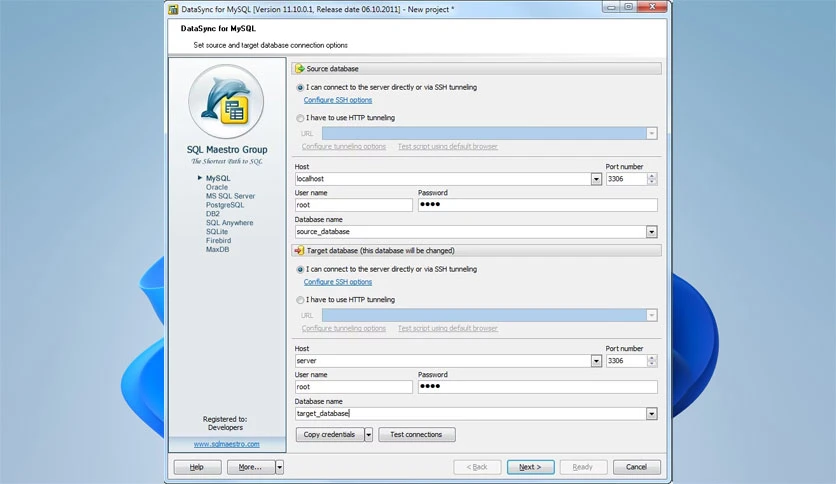The width and height of the screenshot is (836, 484).
Task: Increase the target port number
Action: tap(652, 358)
